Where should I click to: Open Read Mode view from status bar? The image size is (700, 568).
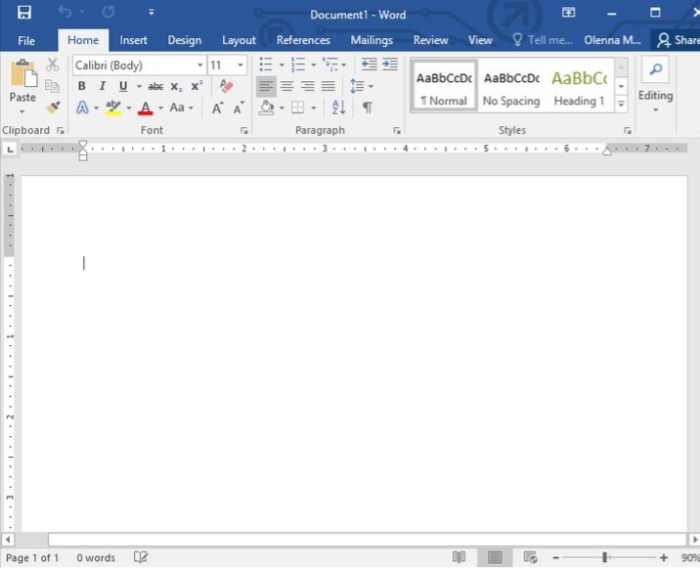459,557
